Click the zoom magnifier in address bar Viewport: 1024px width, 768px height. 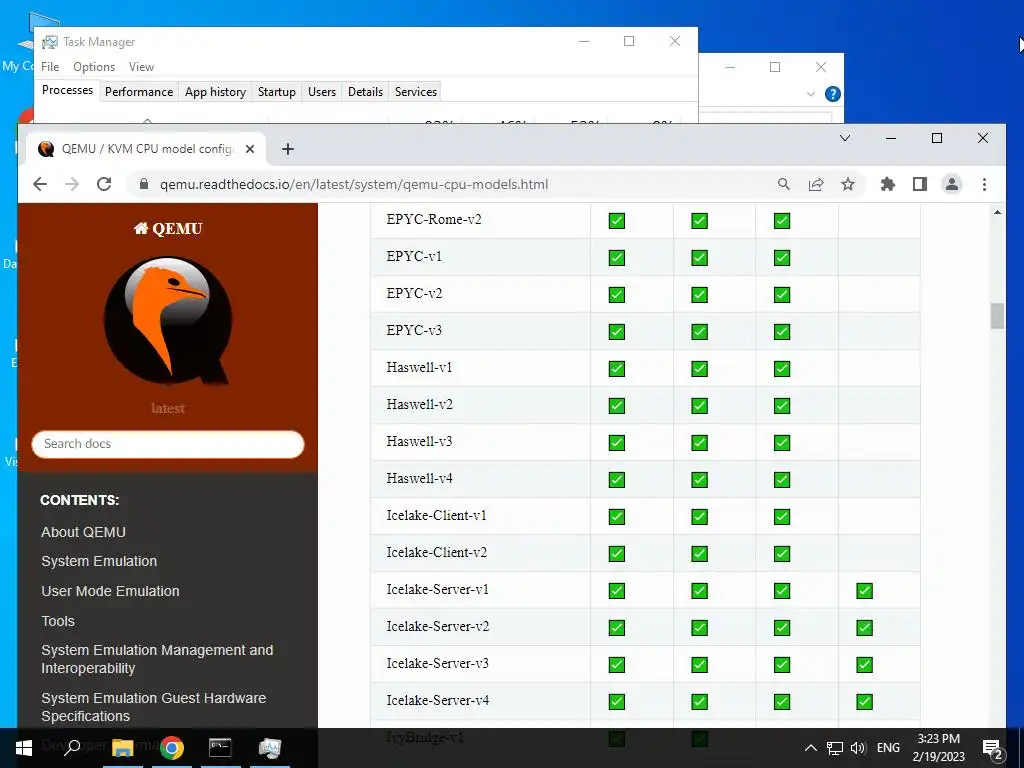coord(784,184)
